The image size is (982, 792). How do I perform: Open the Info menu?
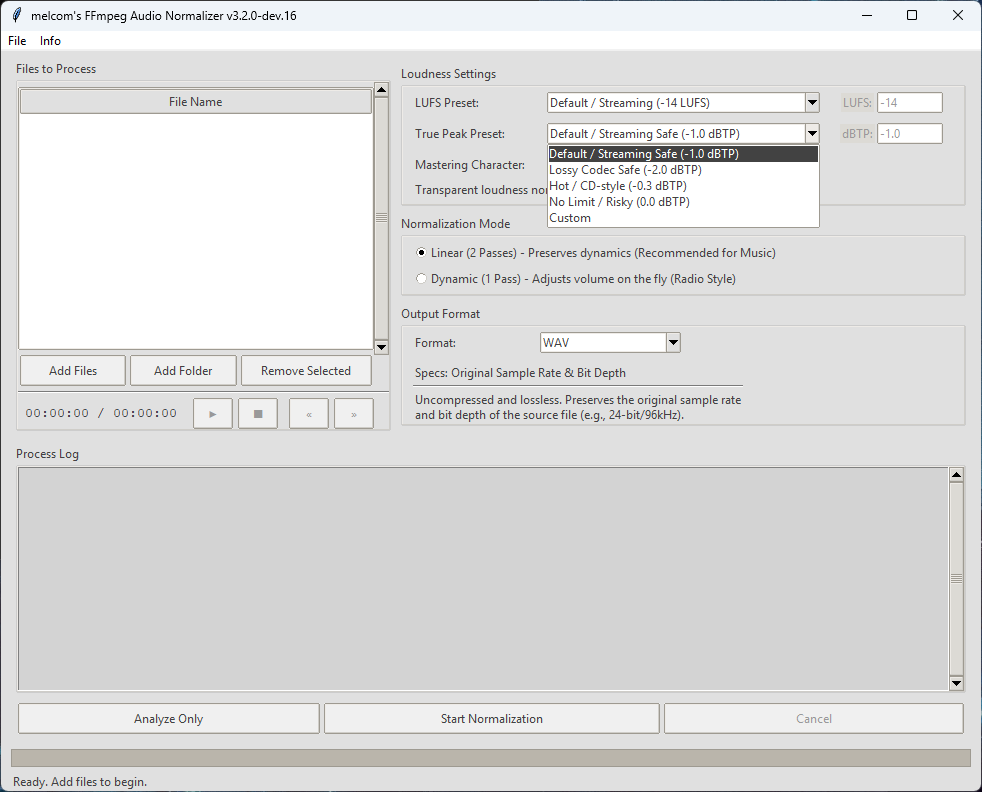pyautogui.click(x=50, y=41)
